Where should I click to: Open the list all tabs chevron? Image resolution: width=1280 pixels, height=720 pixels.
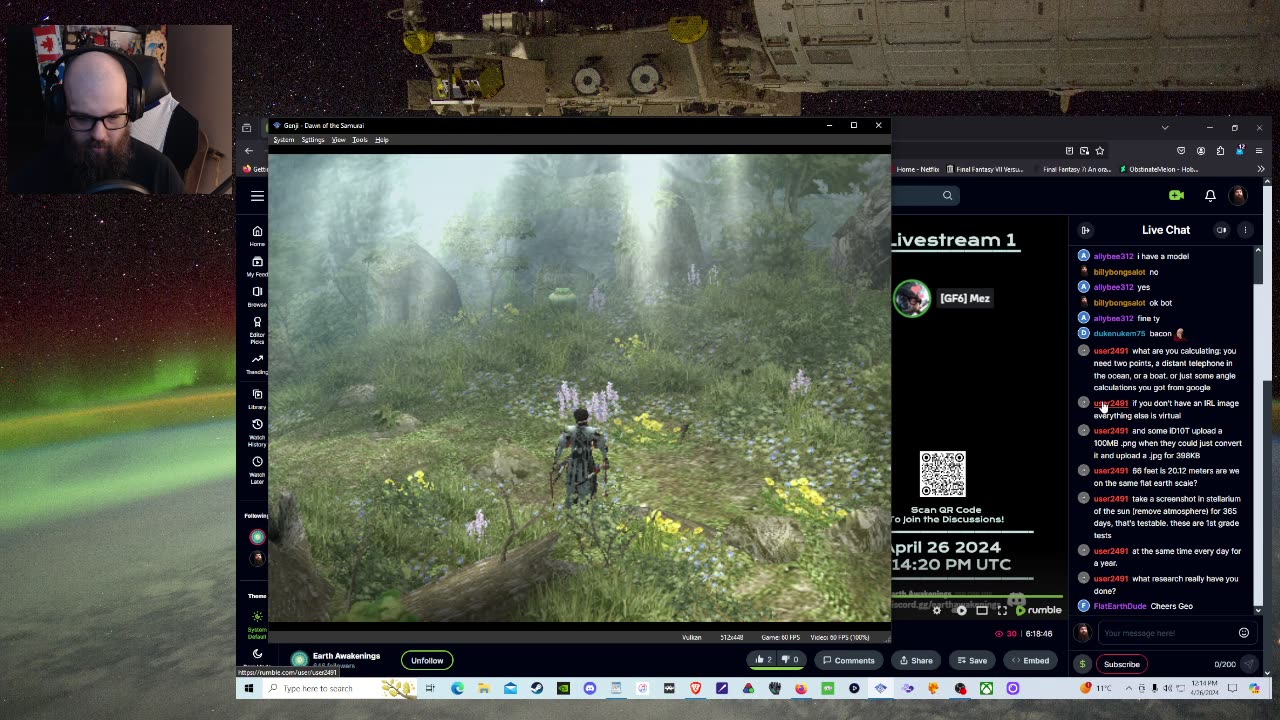tap(1165, 128)
